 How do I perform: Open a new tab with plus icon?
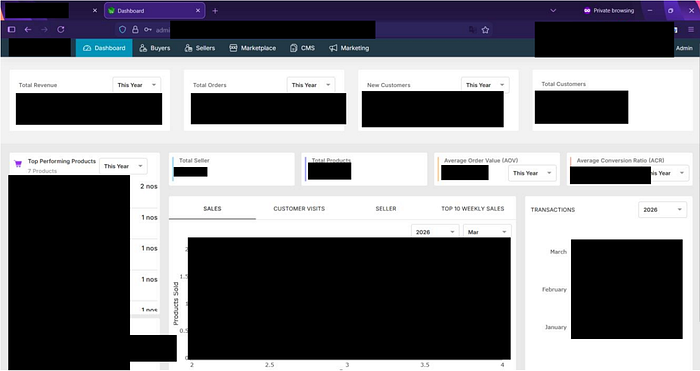pos(215,11)
